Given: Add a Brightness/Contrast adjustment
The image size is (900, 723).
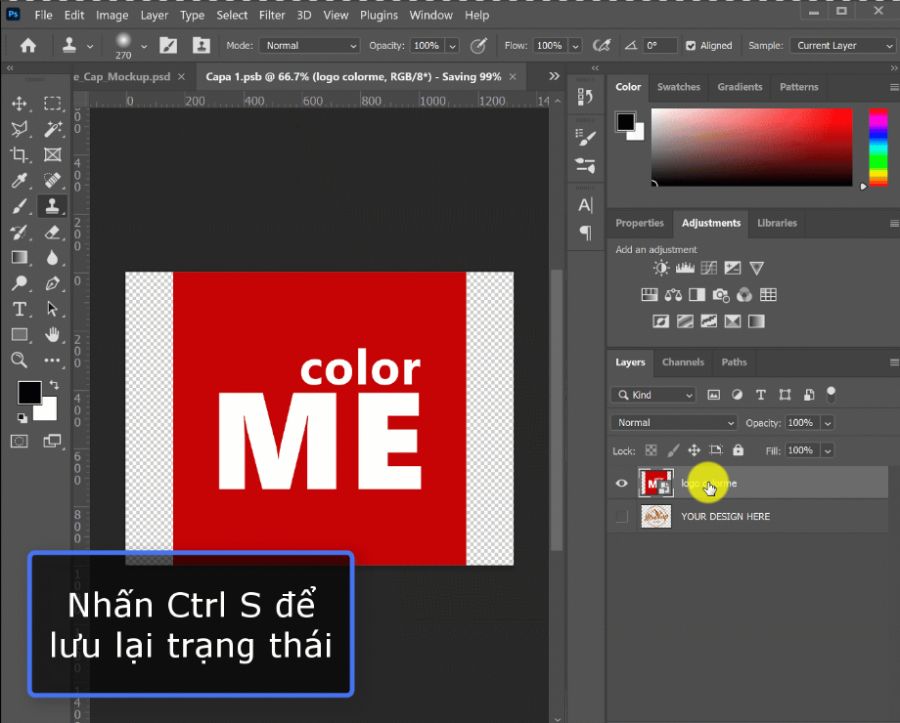Looking at the screenshot, I should point(661,268).
